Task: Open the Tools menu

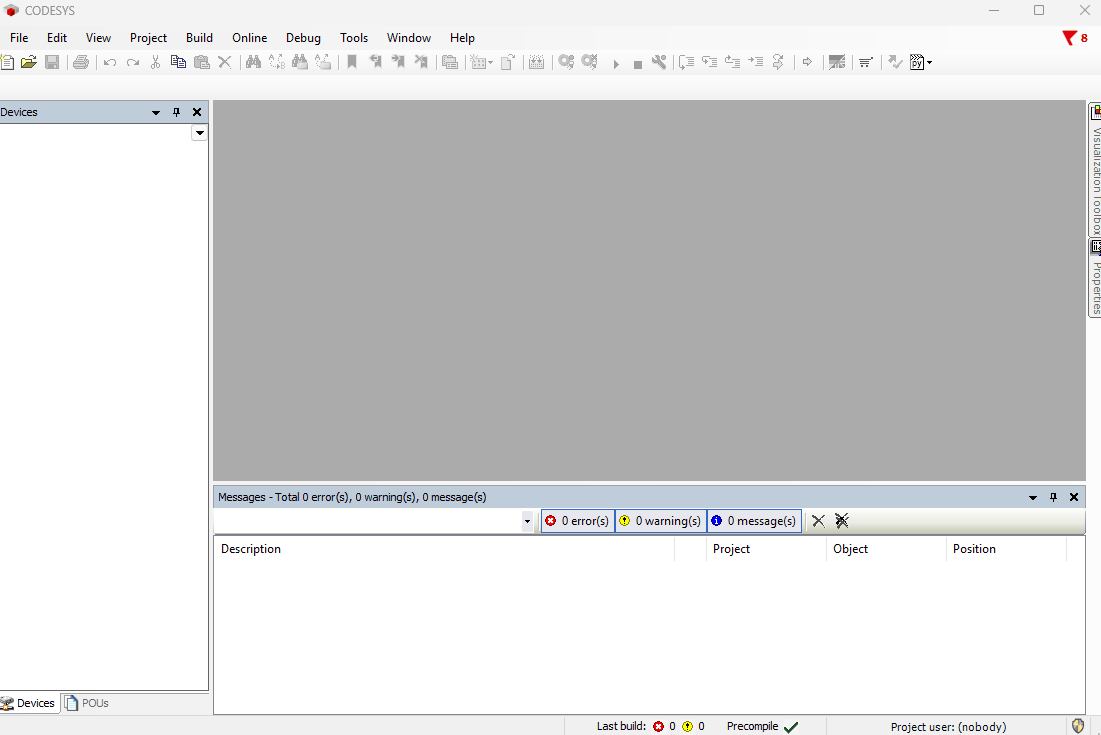Action: coord(354,38)
